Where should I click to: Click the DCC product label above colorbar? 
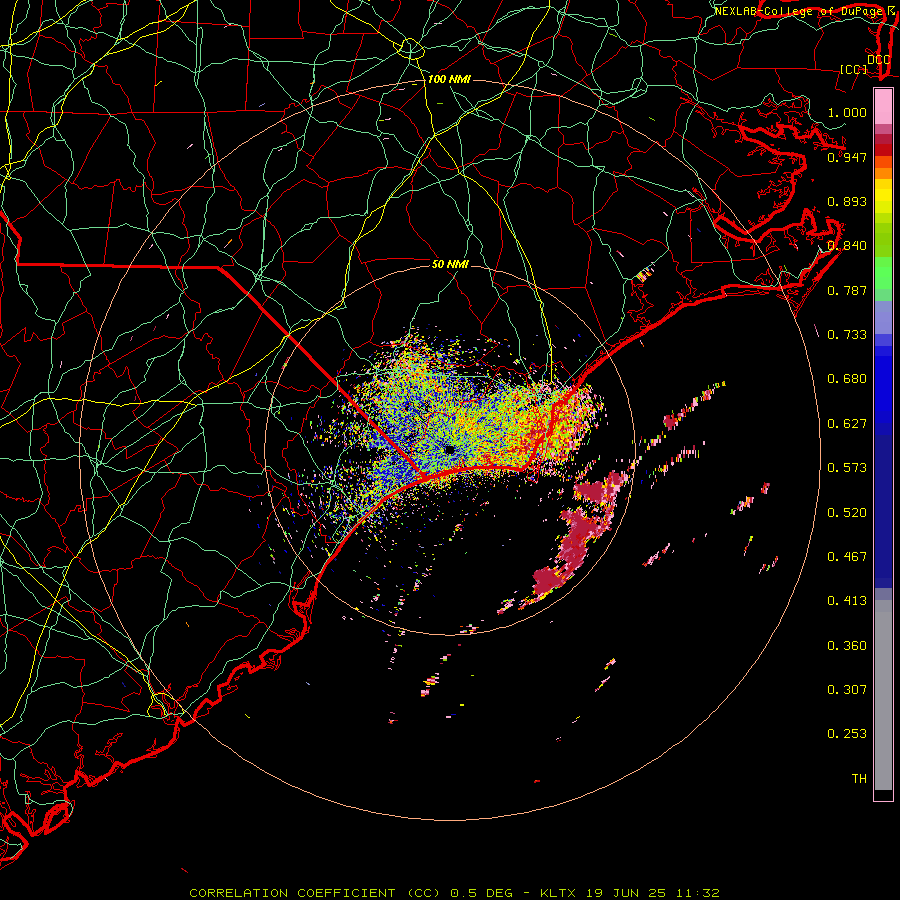[x=878, y=59]
